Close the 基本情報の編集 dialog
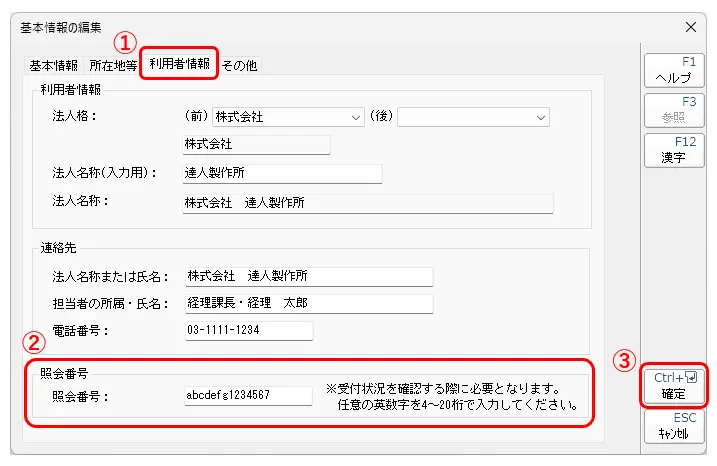This screenshot has height=466, width=717. [690, 27]
